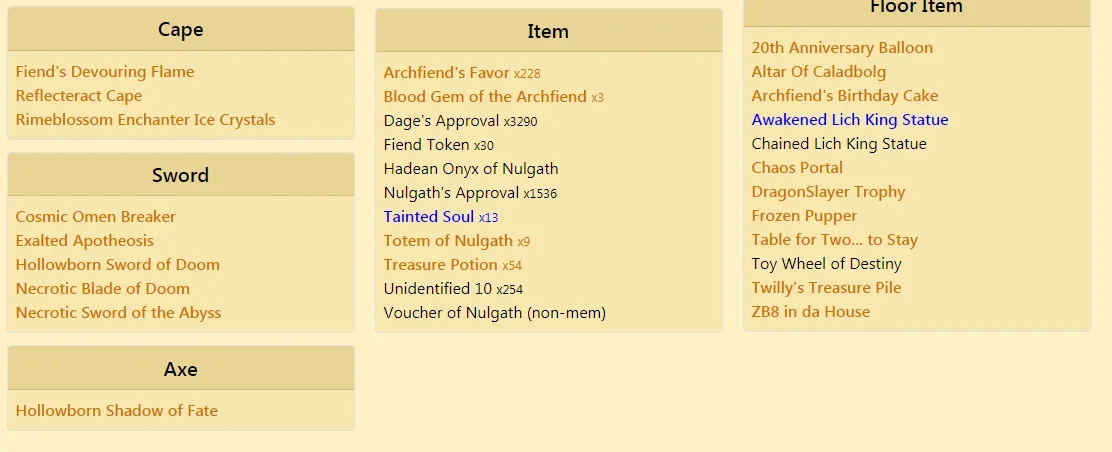The width and height of the screenshot is (1112, 452).
Task: Click Awakened Lich King Statue link
Action: [850, 120]
